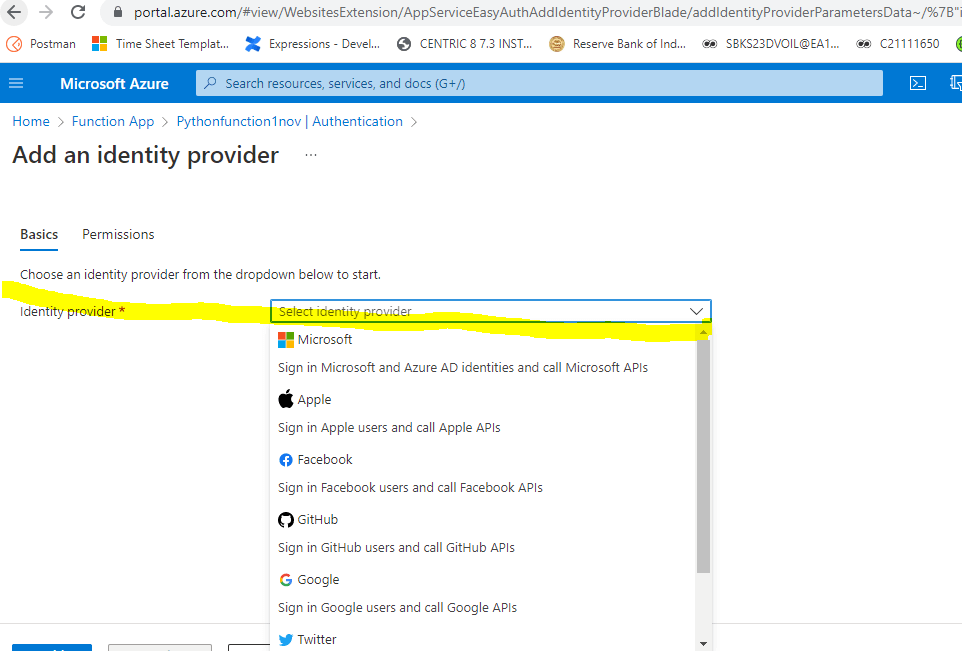This screenshot has width=962, height=651.
Task: Click the site security lock icon
Action: click(x=118, y=13)
